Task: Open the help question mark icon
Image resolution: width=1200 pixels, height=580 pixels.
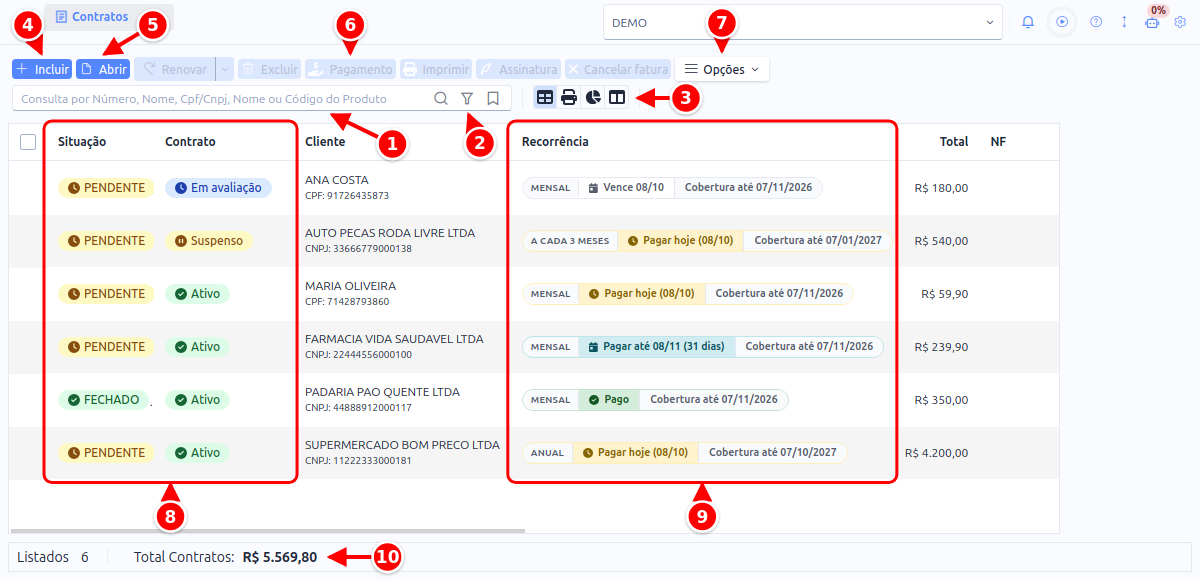Action: pyautogui.click(x=1096, y=21)
